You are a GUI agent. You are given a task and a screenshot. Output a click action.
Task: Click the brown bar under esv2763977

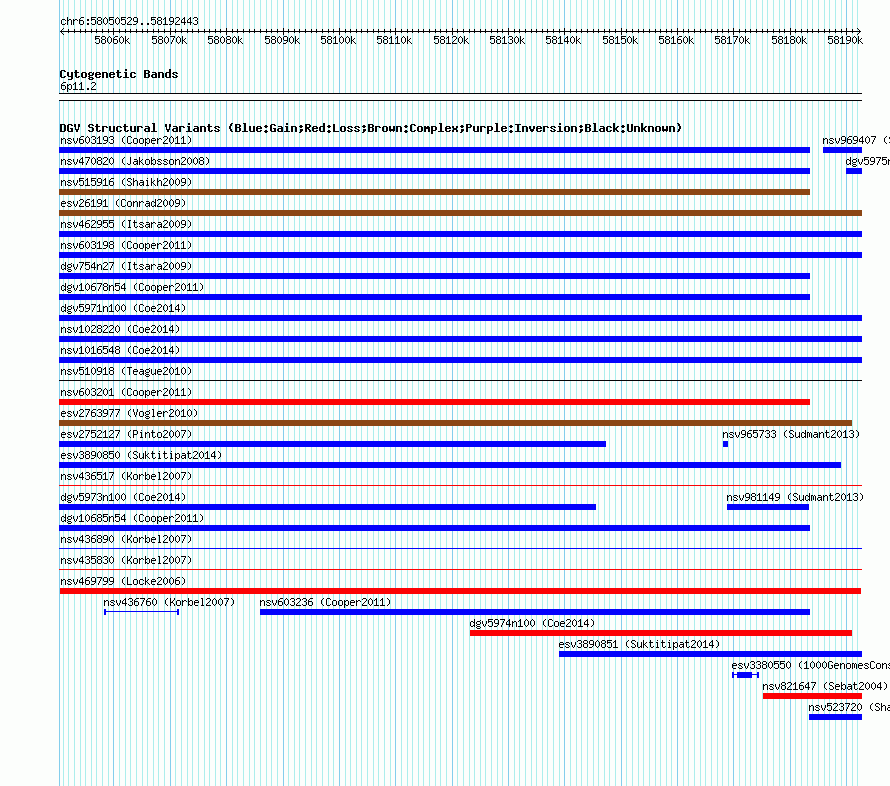[456, 423]
